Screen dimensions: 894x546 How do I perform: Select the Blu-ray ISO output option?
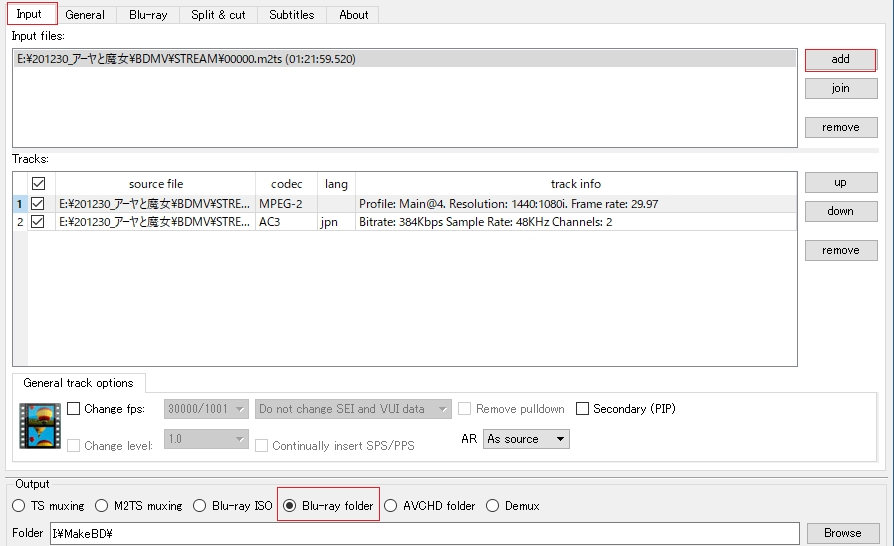200,506
